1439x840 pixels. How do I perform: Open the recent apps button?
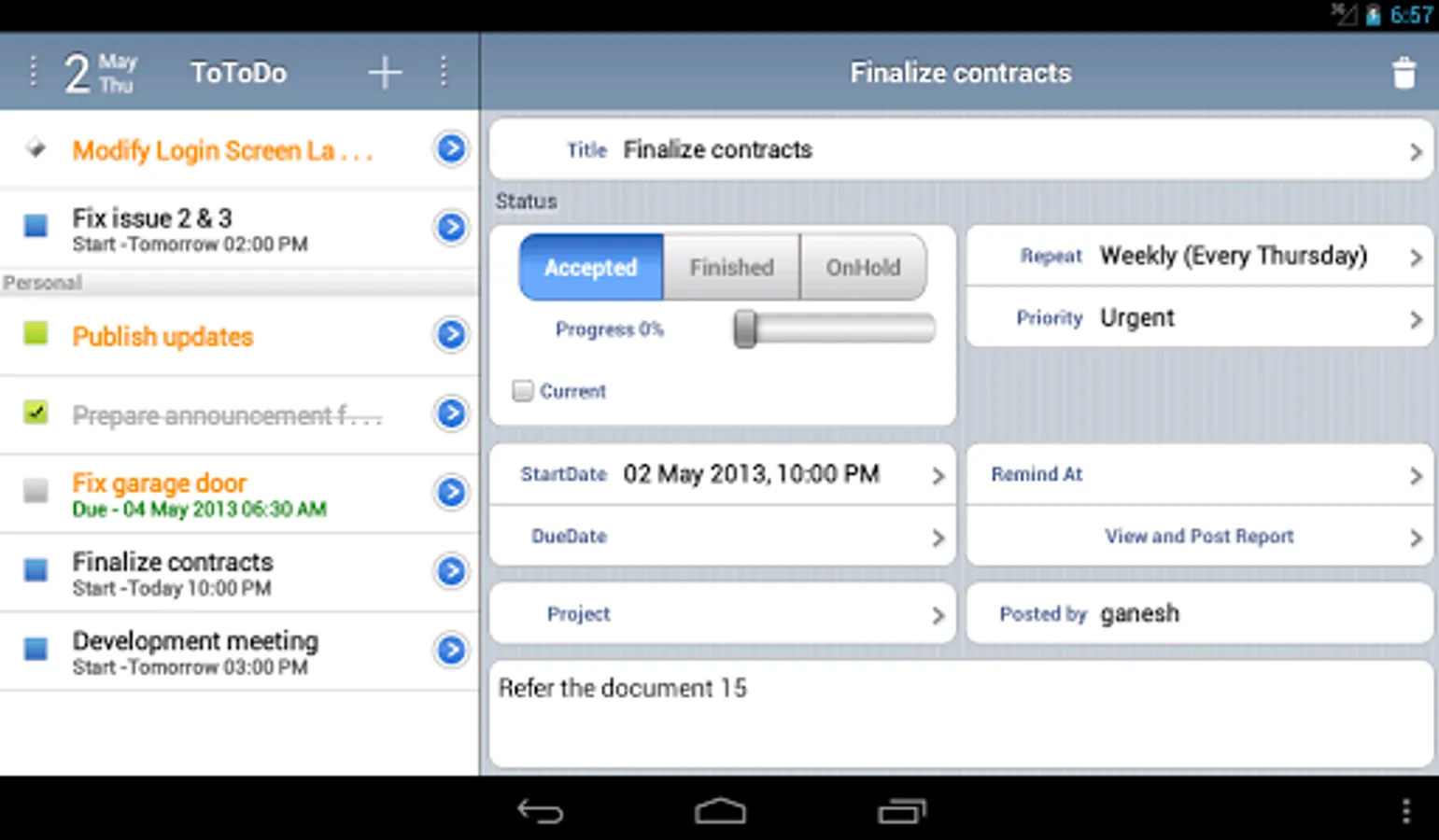(901, 811)
